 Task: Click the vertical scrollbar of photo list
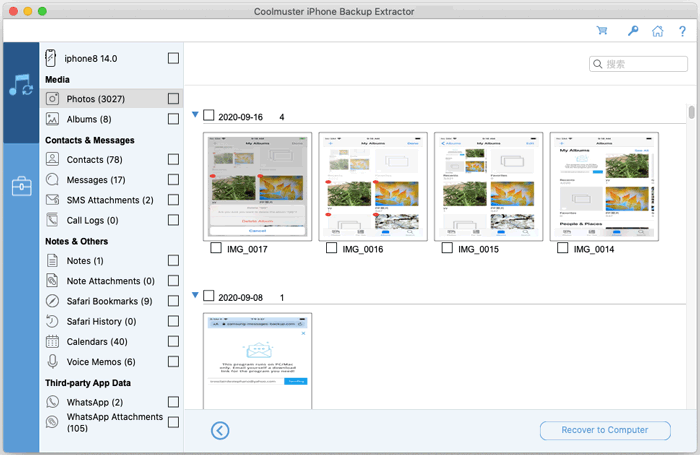[692, 112]
